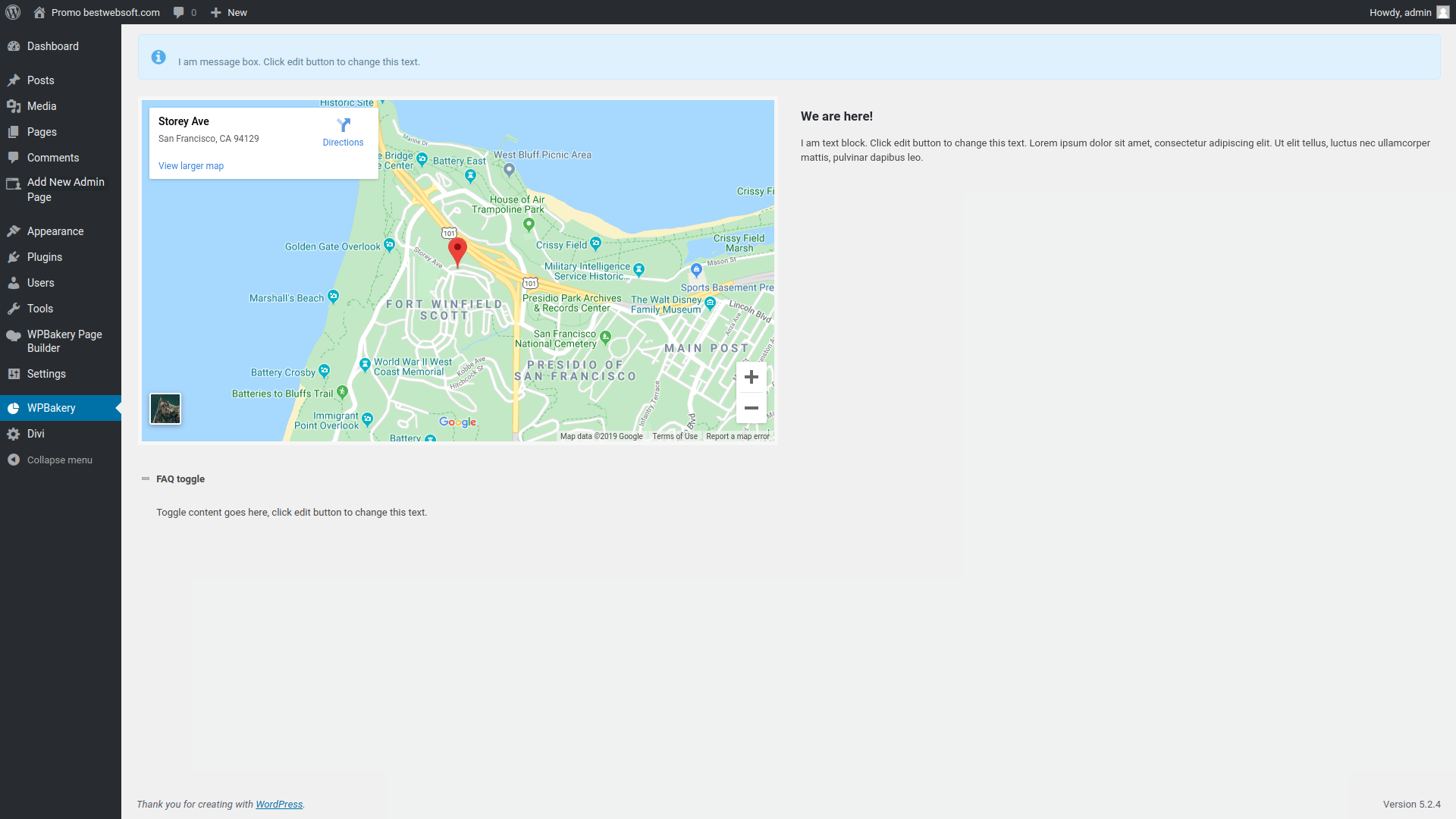The width and height of the screenshot is (1456, 819).
Task: Click the Settings sliders icon
Action: click(14, 374)
